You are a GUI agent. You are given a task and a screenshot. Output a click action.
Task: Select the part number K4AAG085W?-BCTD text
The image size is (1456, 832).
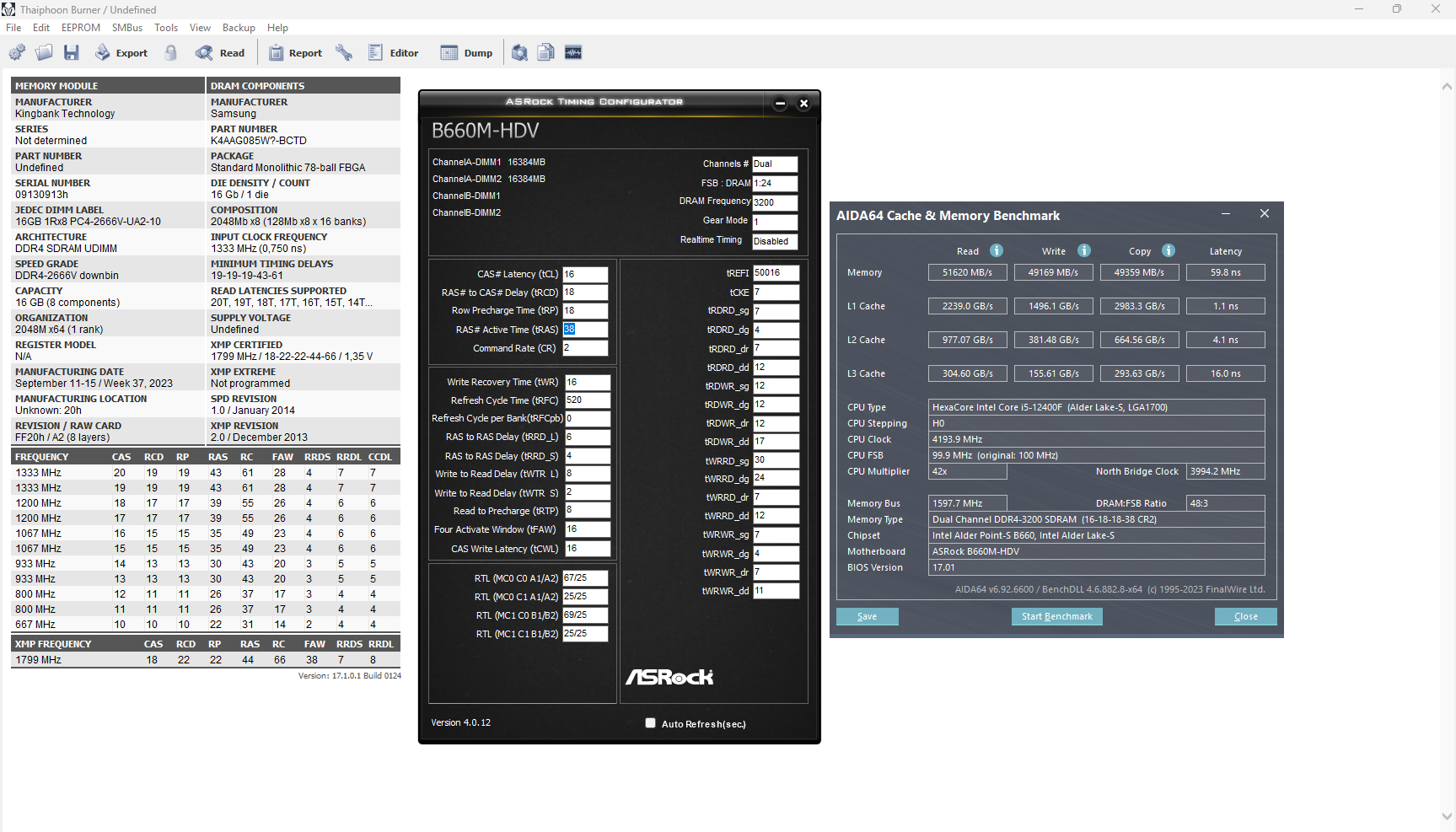coord(259,141)
